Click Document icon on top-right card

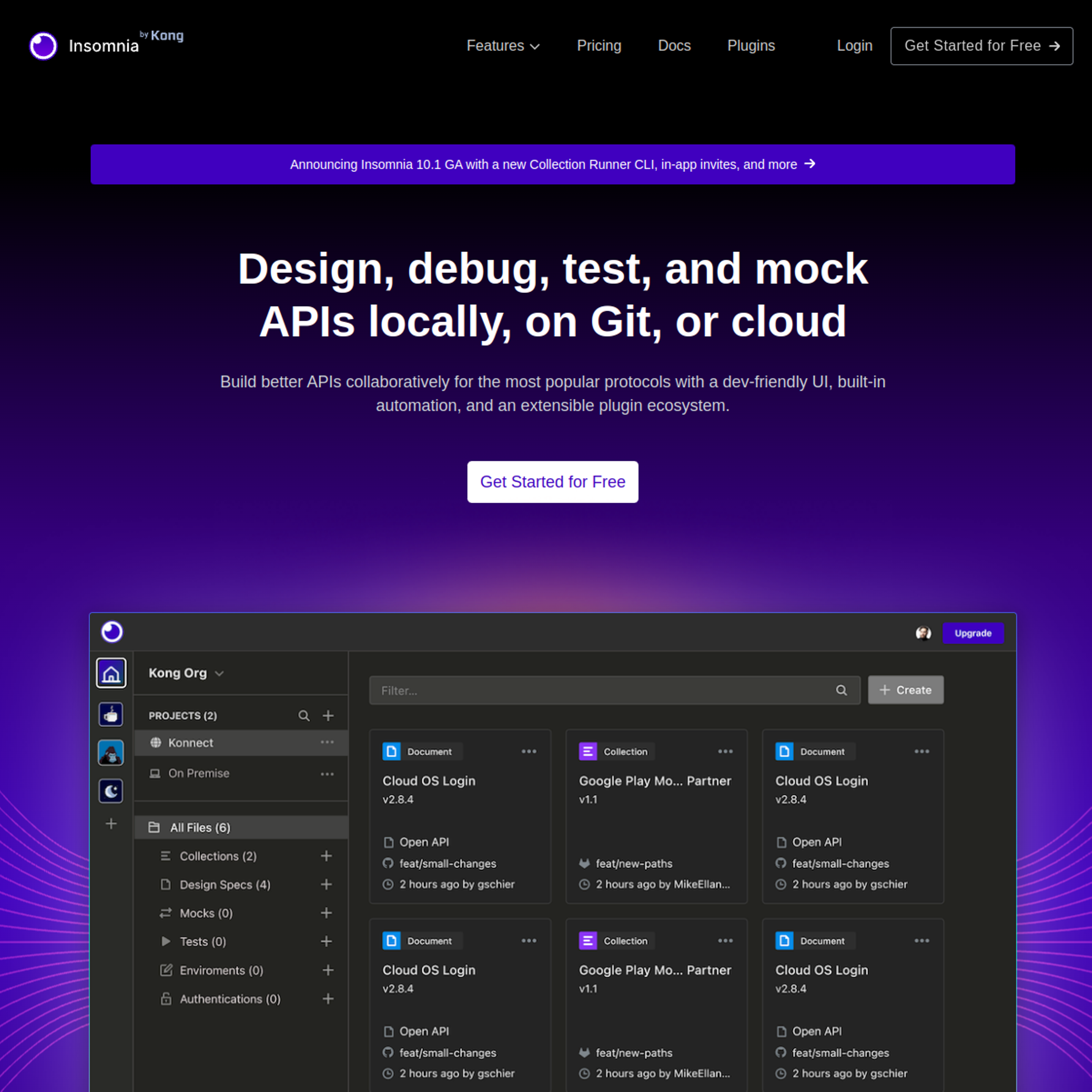pyautogui.click(x=784, y=751)
